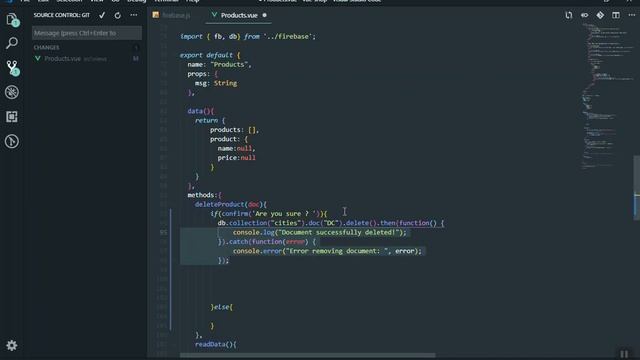Open Source Control more actions menu

[134, 15]
